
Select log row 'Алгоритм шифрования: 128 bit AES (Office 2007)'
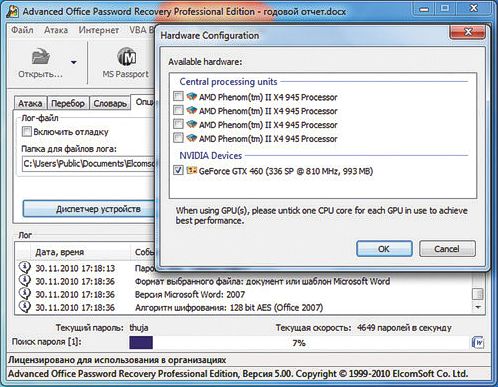coord(229,308)
